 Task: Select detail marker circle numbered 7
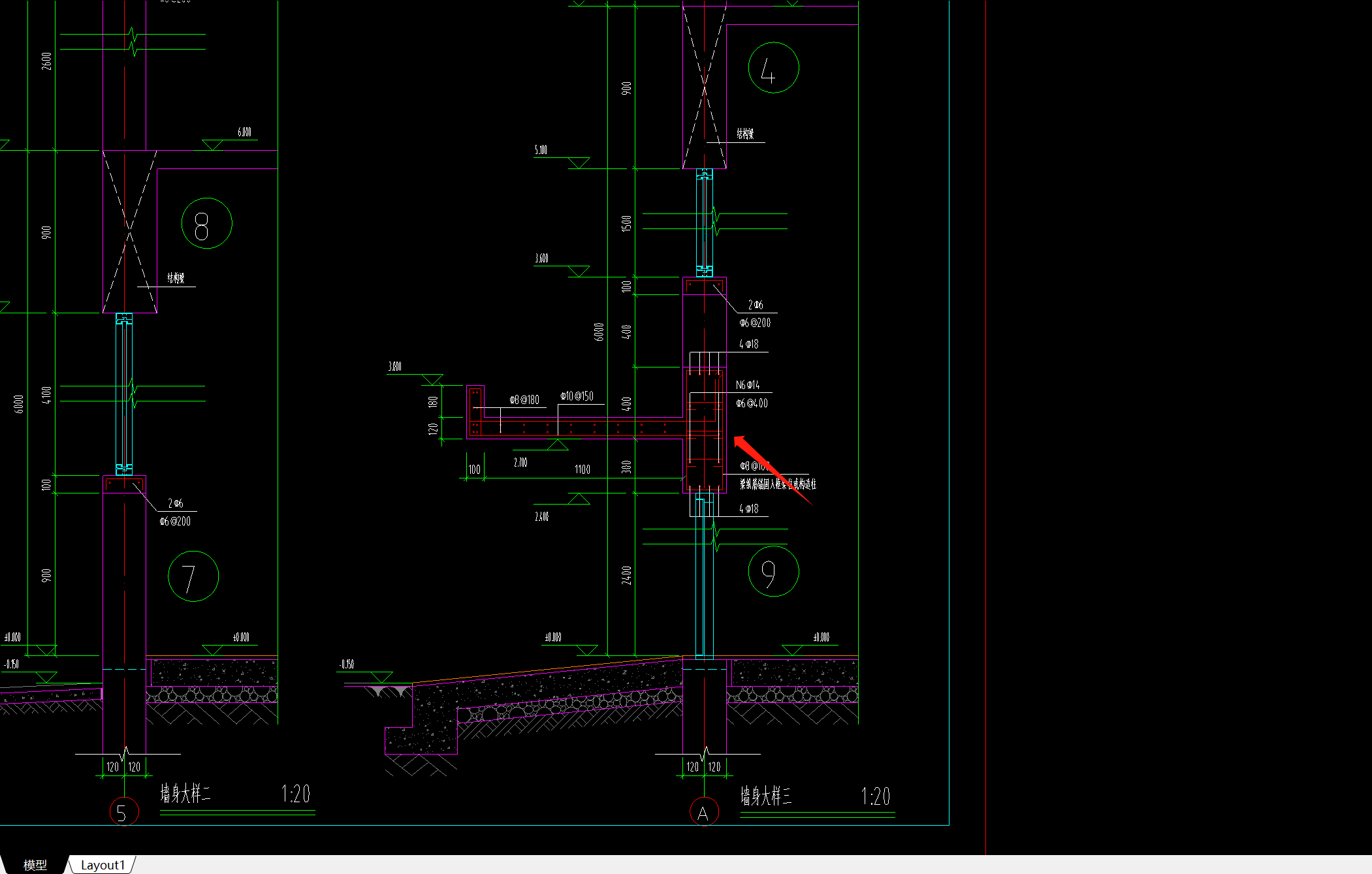pos(193,576)
